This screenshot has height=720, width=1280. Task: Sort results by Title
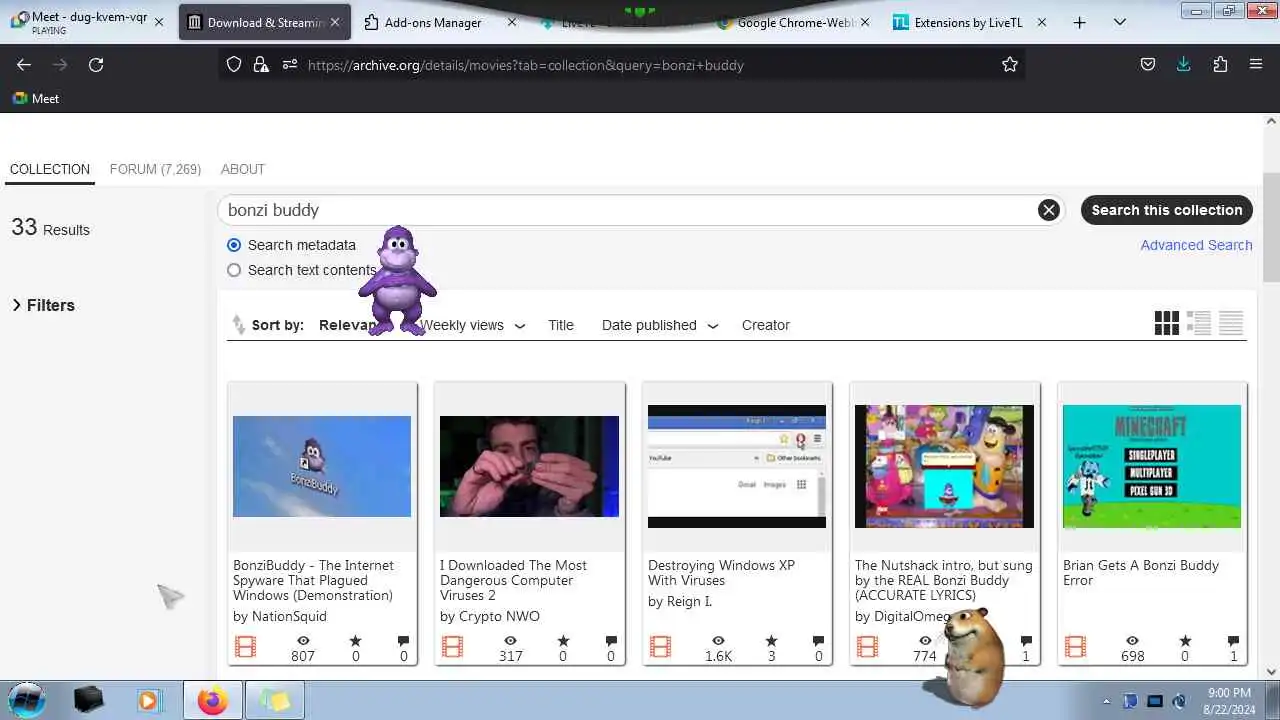point(561,325)
